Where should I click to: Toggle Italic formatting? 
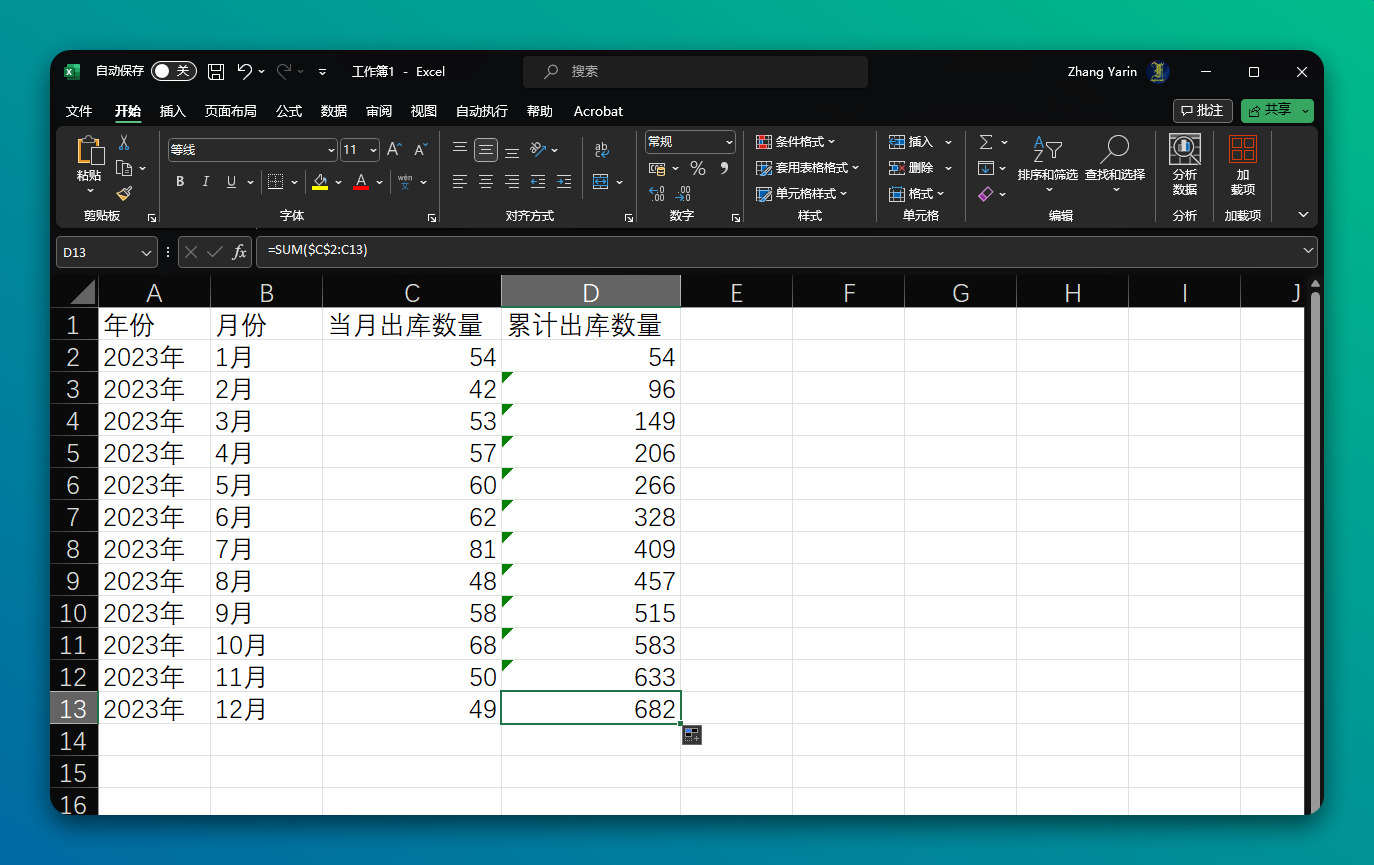click(x=206, y=181)
